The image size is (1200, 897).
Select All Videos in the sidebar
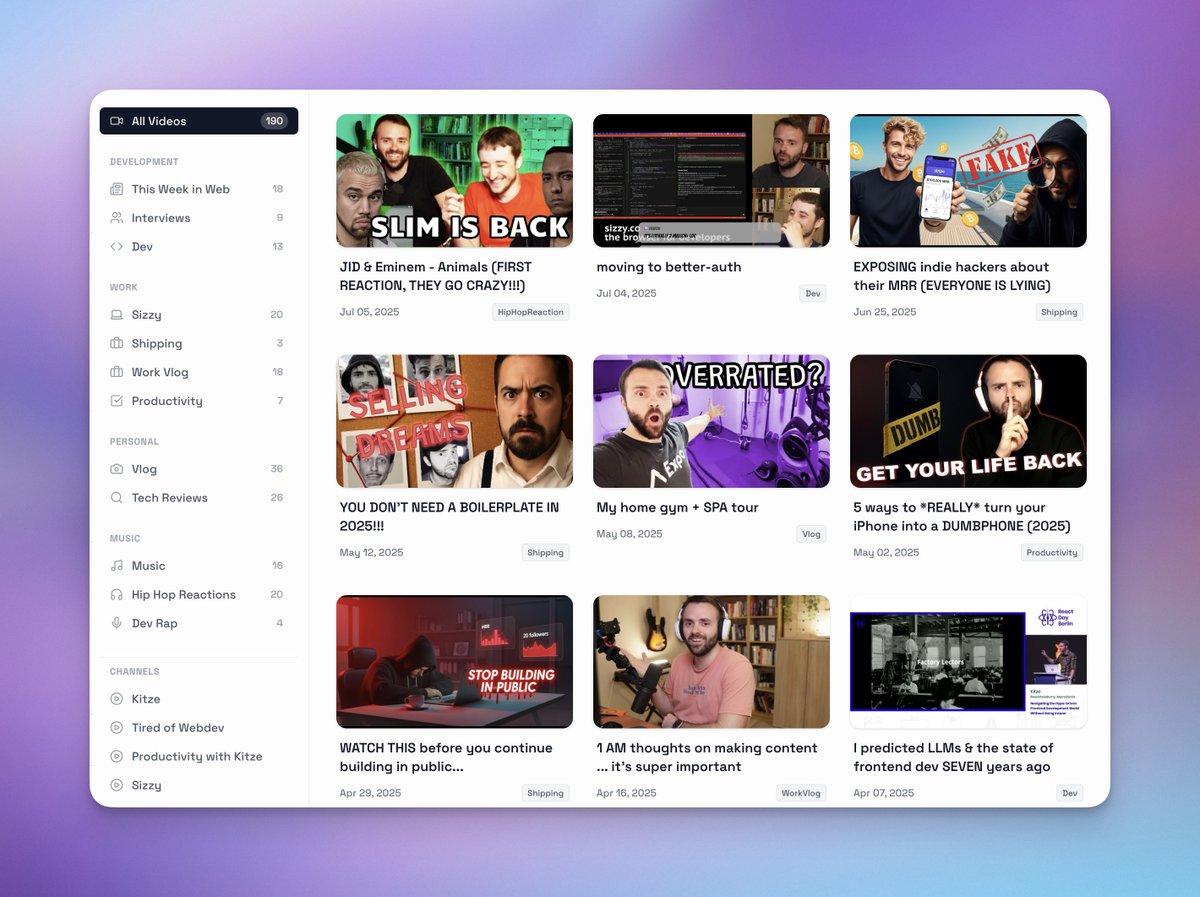tap(199, 121)
